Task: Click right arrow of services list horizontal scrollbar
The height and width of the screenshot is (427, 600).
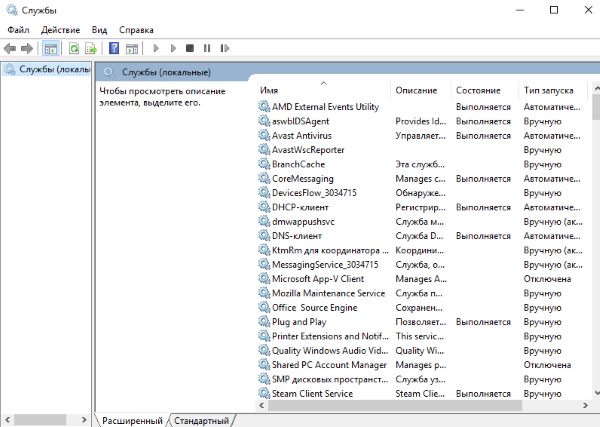Action: point(585,405)
